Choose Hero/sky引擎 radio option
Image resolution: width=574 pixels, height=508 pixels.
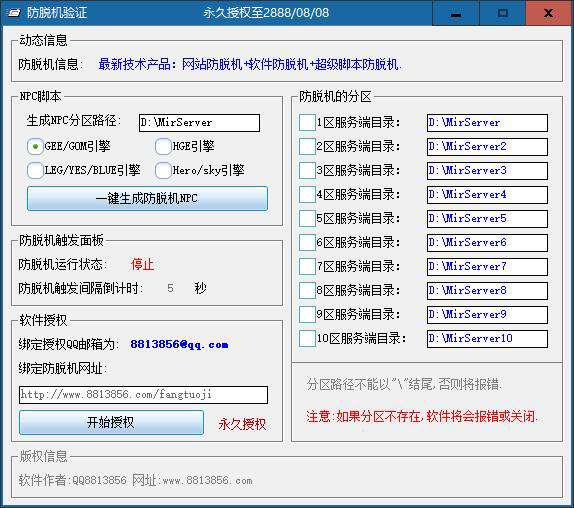pyautogui.click(x=163, y=171)
